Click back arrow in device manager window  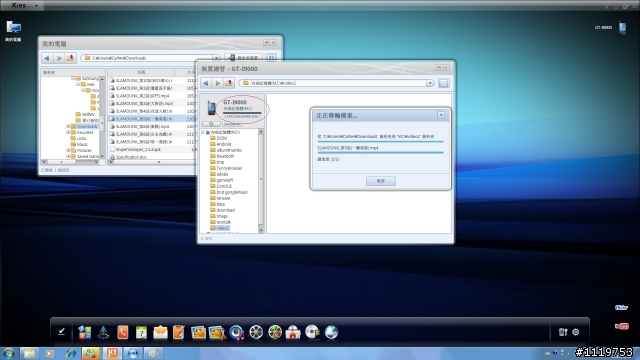pos(206,83)
